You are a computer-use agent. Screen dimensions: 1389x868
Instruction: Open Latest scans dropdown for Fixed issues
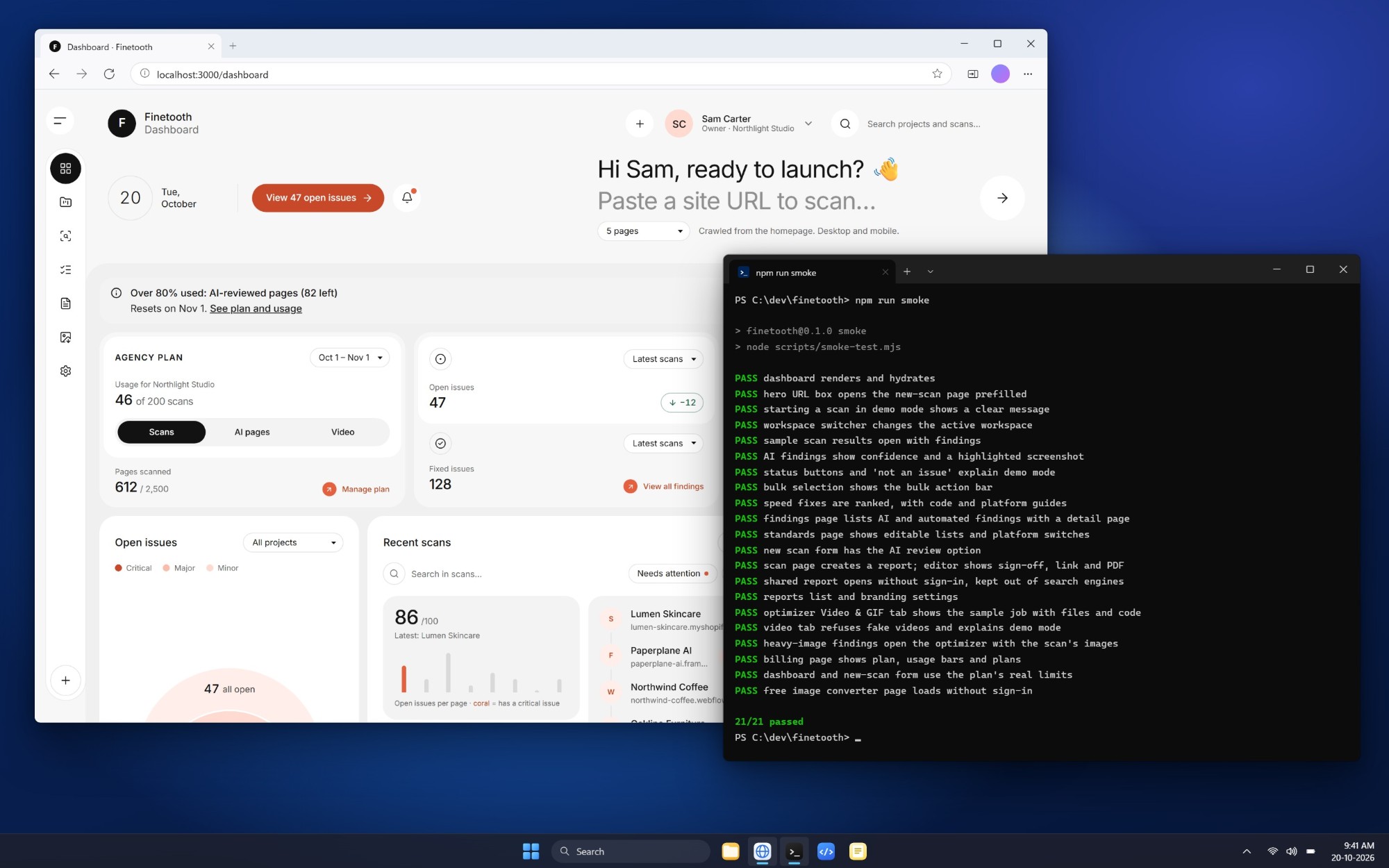point(664,443)
